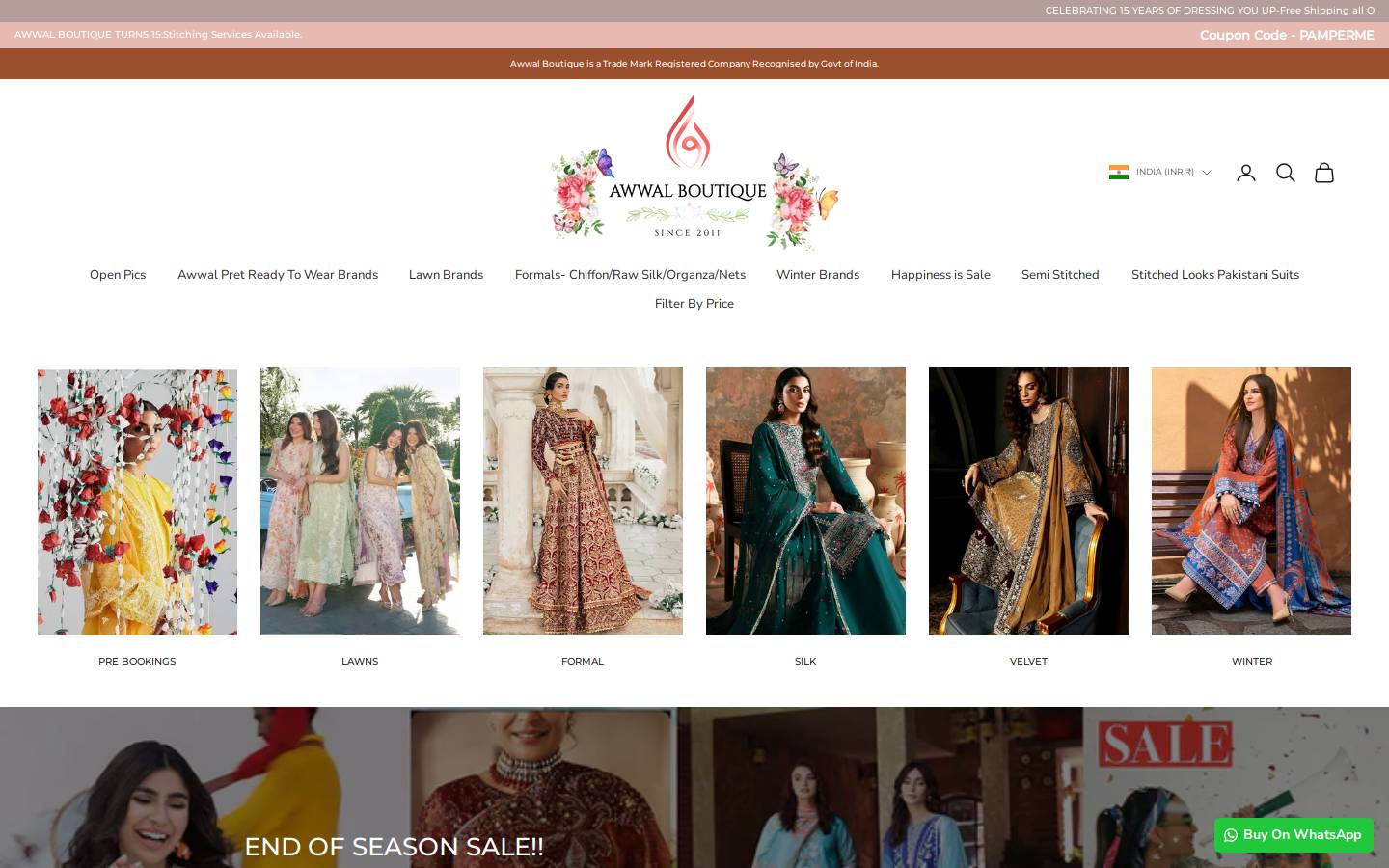Click the Celebrating 15 Years announcement text
The height and width of the screenshot is (868, 1389).
pos(1210,11)
